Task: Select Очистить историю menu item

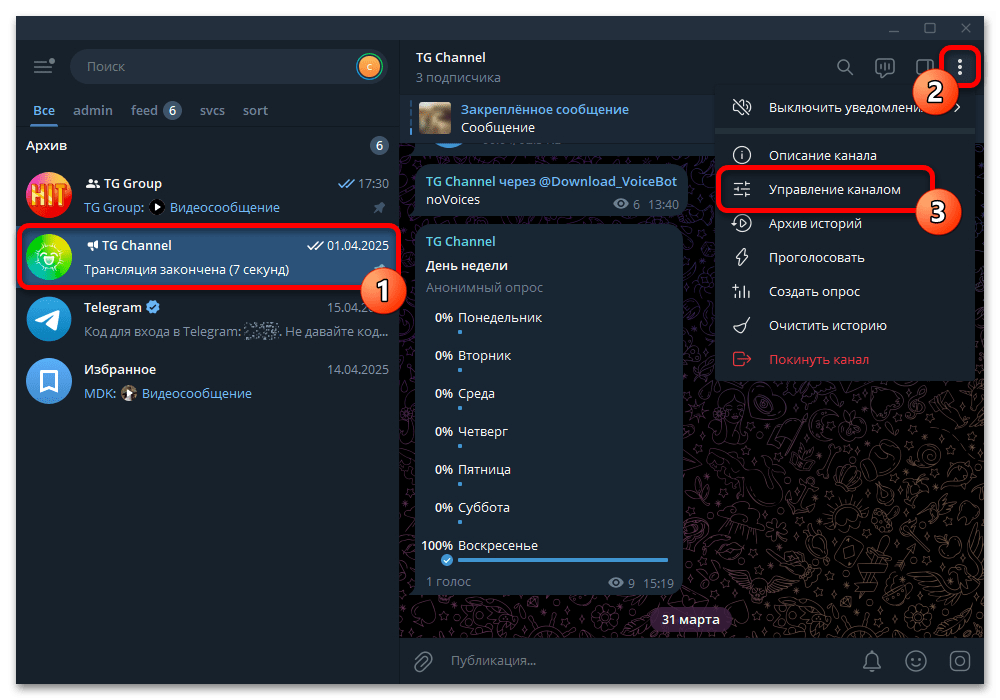Action: (x=845, y=326)
